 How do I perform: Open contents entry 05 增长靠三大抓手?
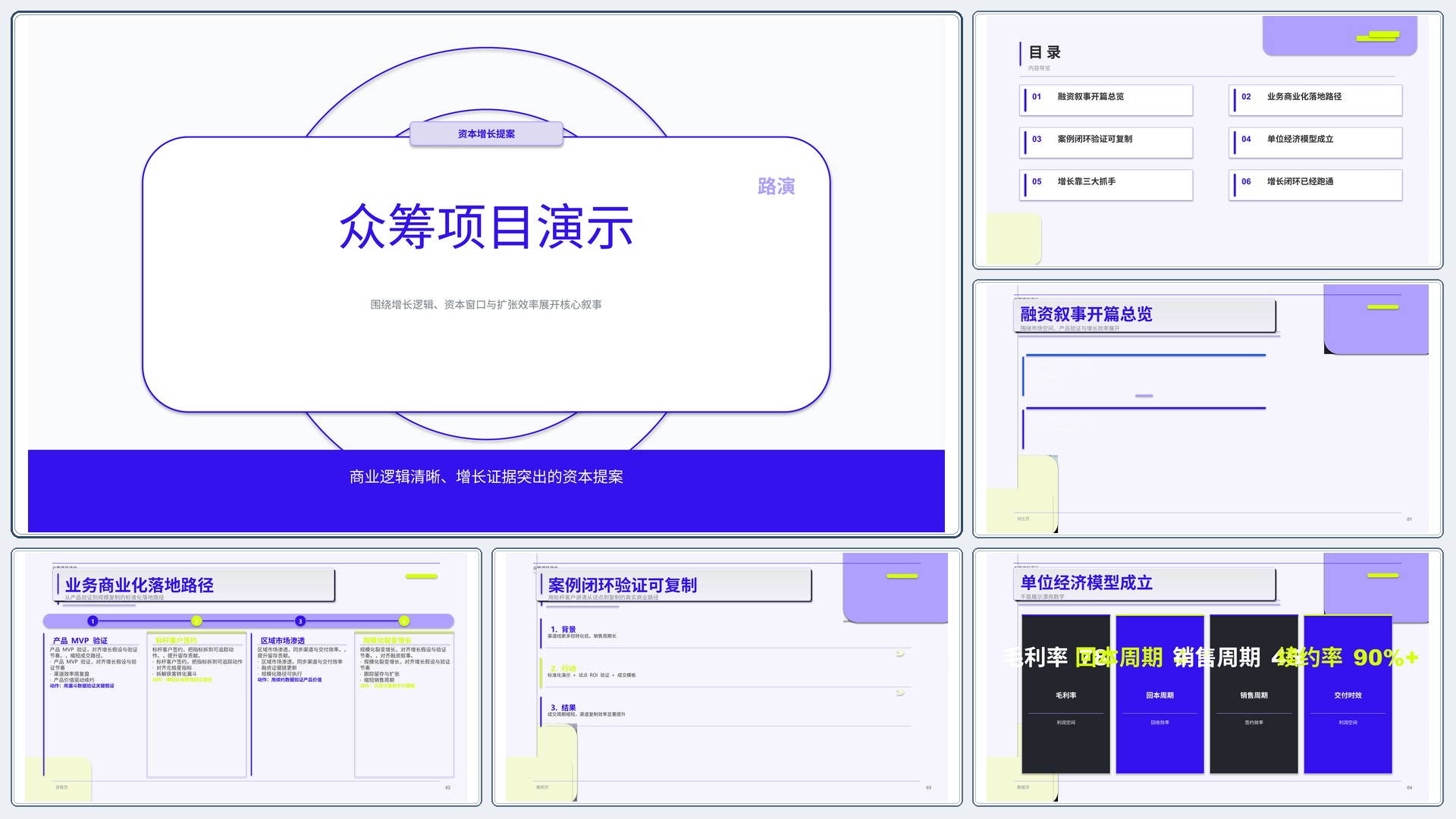pos(1106,185)
